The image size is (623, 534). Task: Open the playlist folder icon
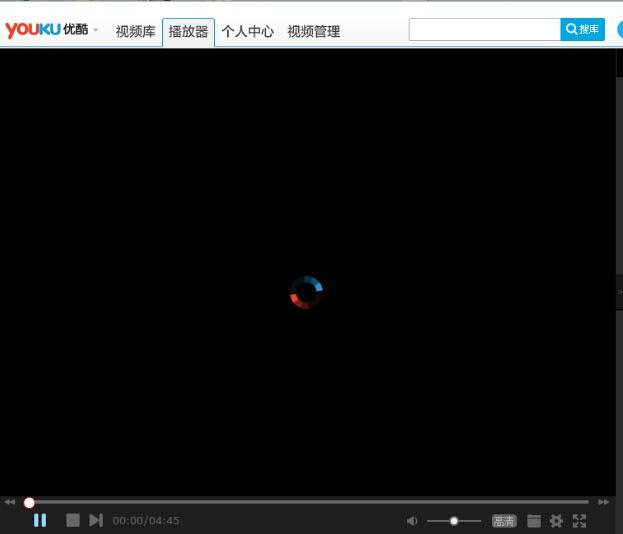pos(534,521)
